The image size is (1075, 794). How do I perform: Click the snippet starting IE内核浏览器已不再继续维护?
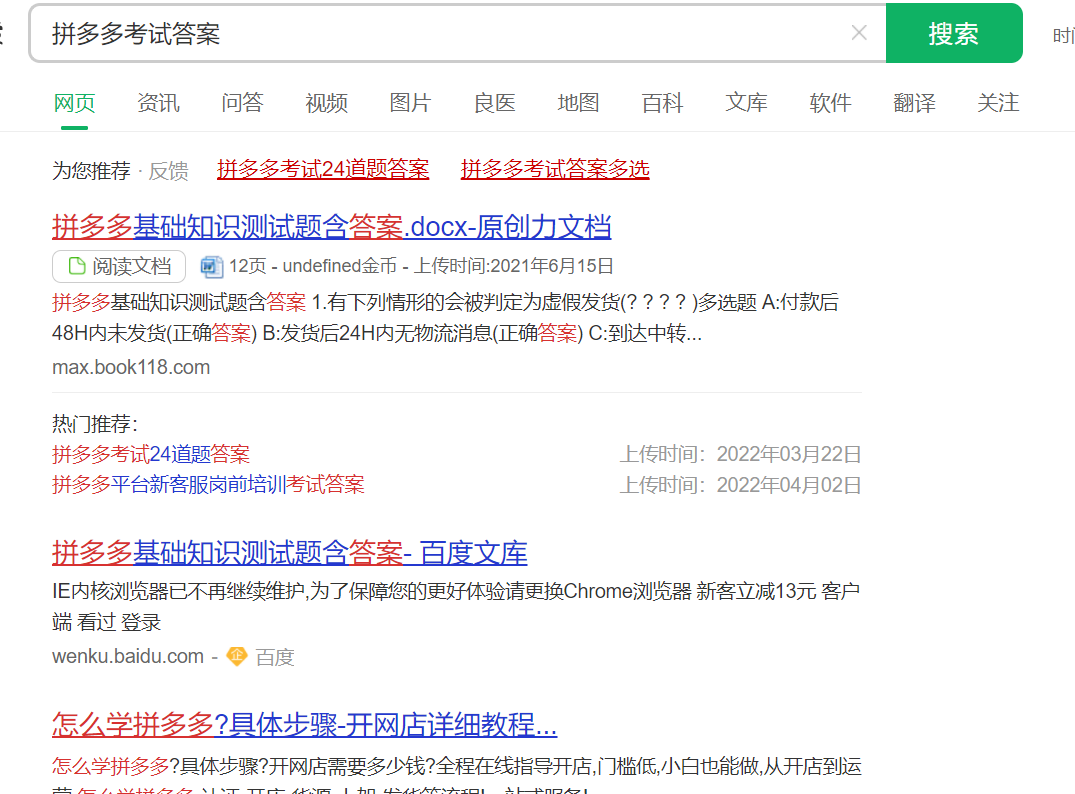click(x=456, y=606)
